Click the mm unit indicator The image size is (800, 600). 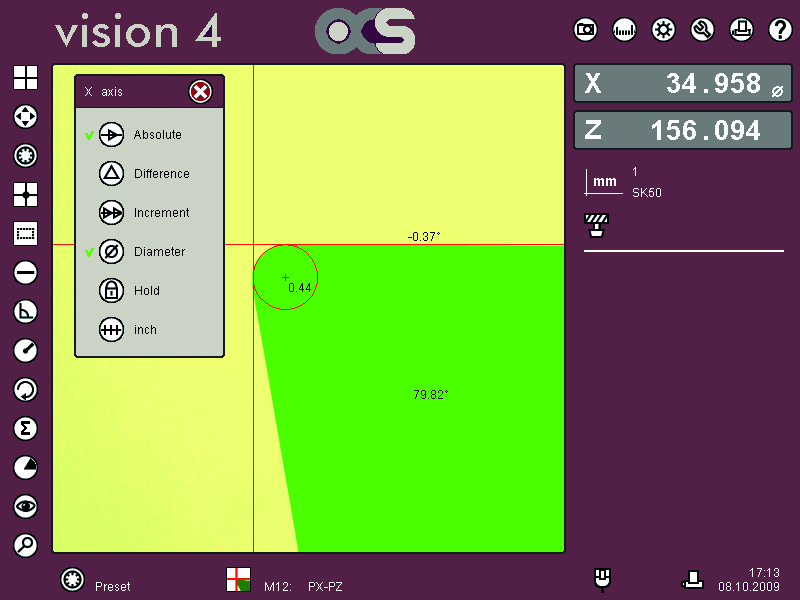coord(604,182)
